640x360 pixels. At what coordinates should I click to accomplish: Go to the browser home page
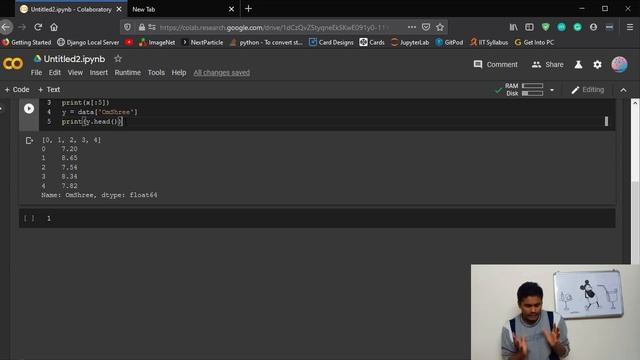54,27
